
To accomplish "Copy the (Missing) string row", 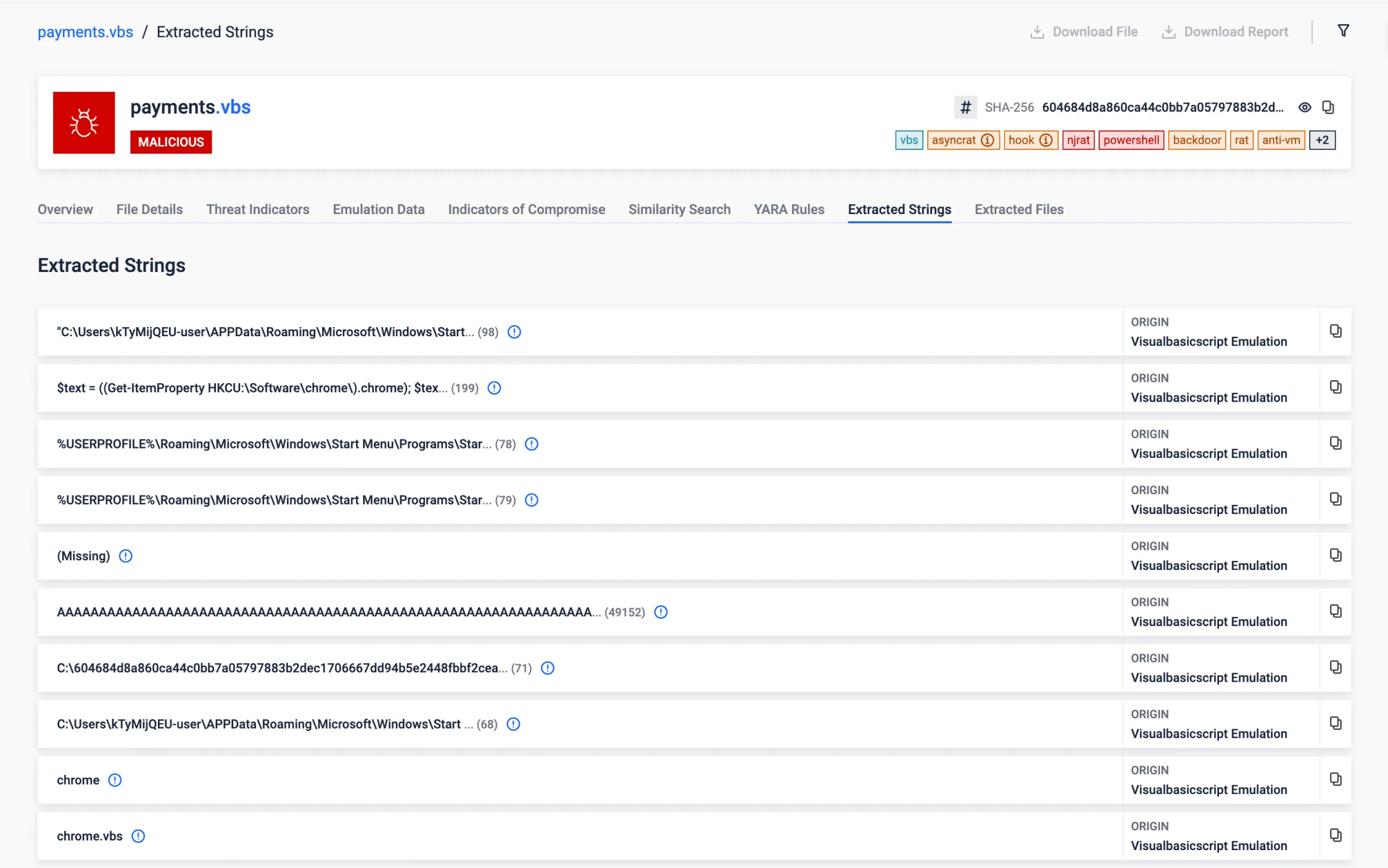I will point(1336,555).
